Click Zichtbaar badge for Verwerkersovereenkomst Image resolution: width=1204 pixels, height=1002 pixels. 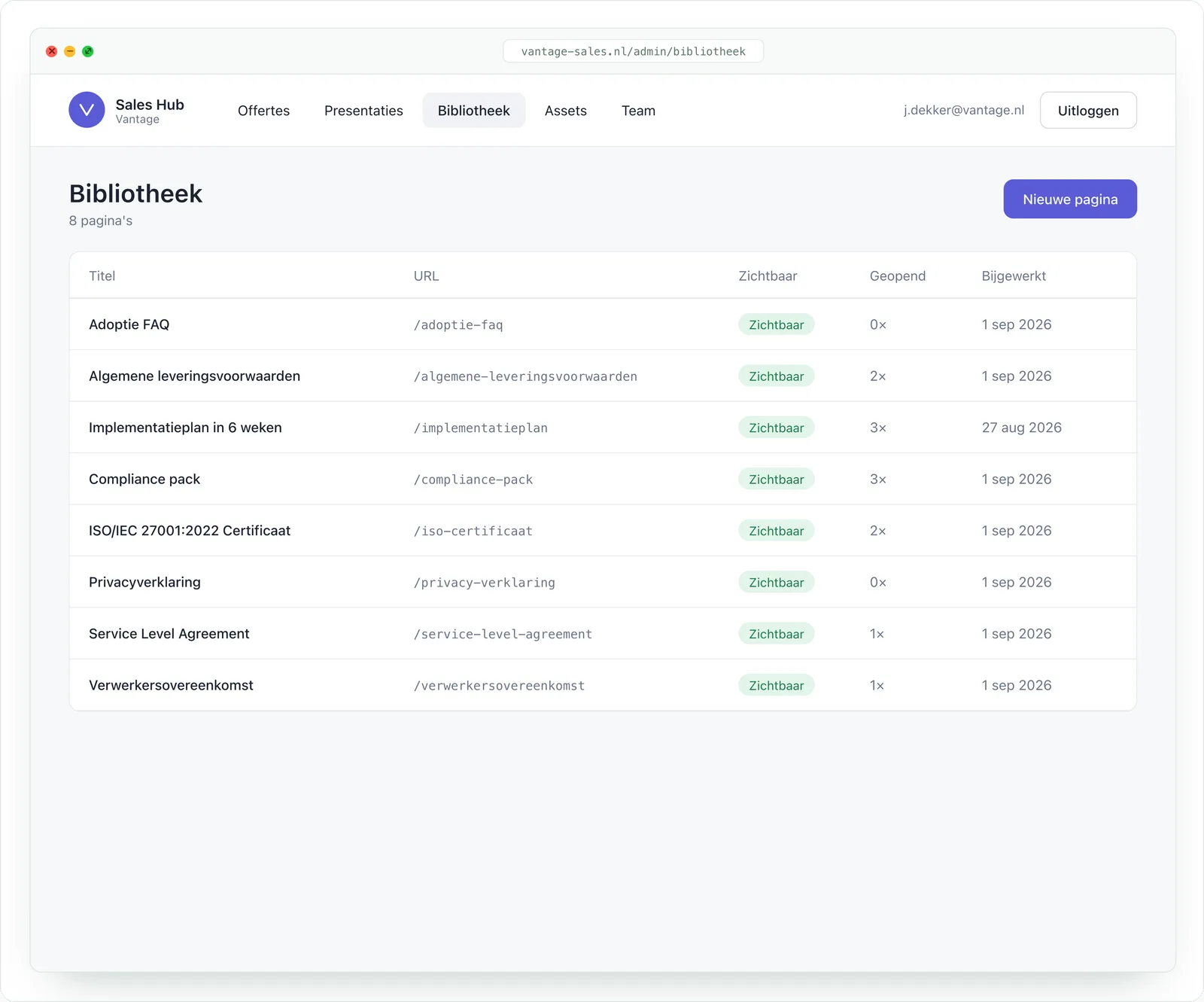click(x=776, y=685)
